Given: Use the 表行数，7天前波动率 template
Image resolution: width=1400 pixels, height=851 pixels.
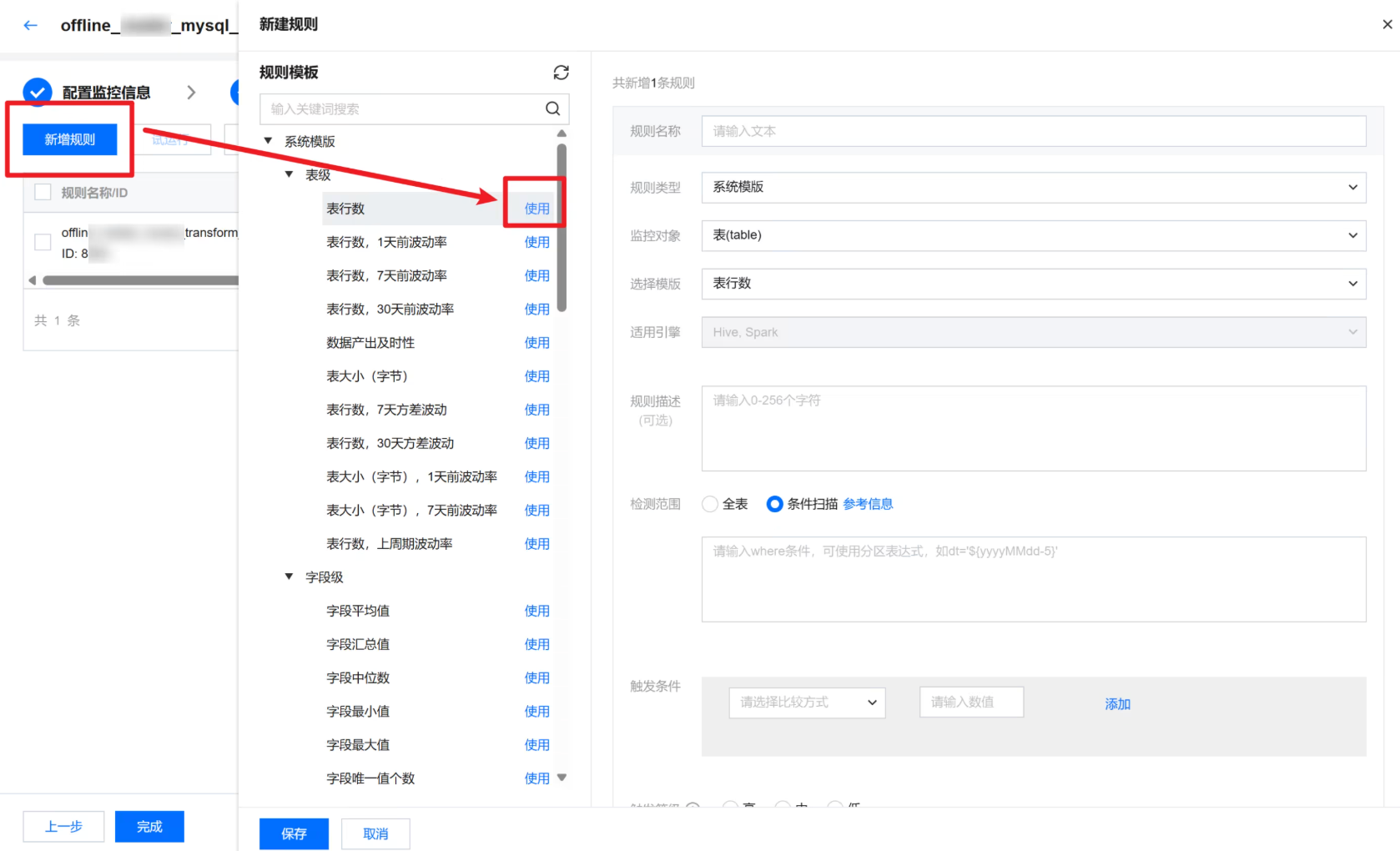Looking at the screenshot, I should [536, 275].
